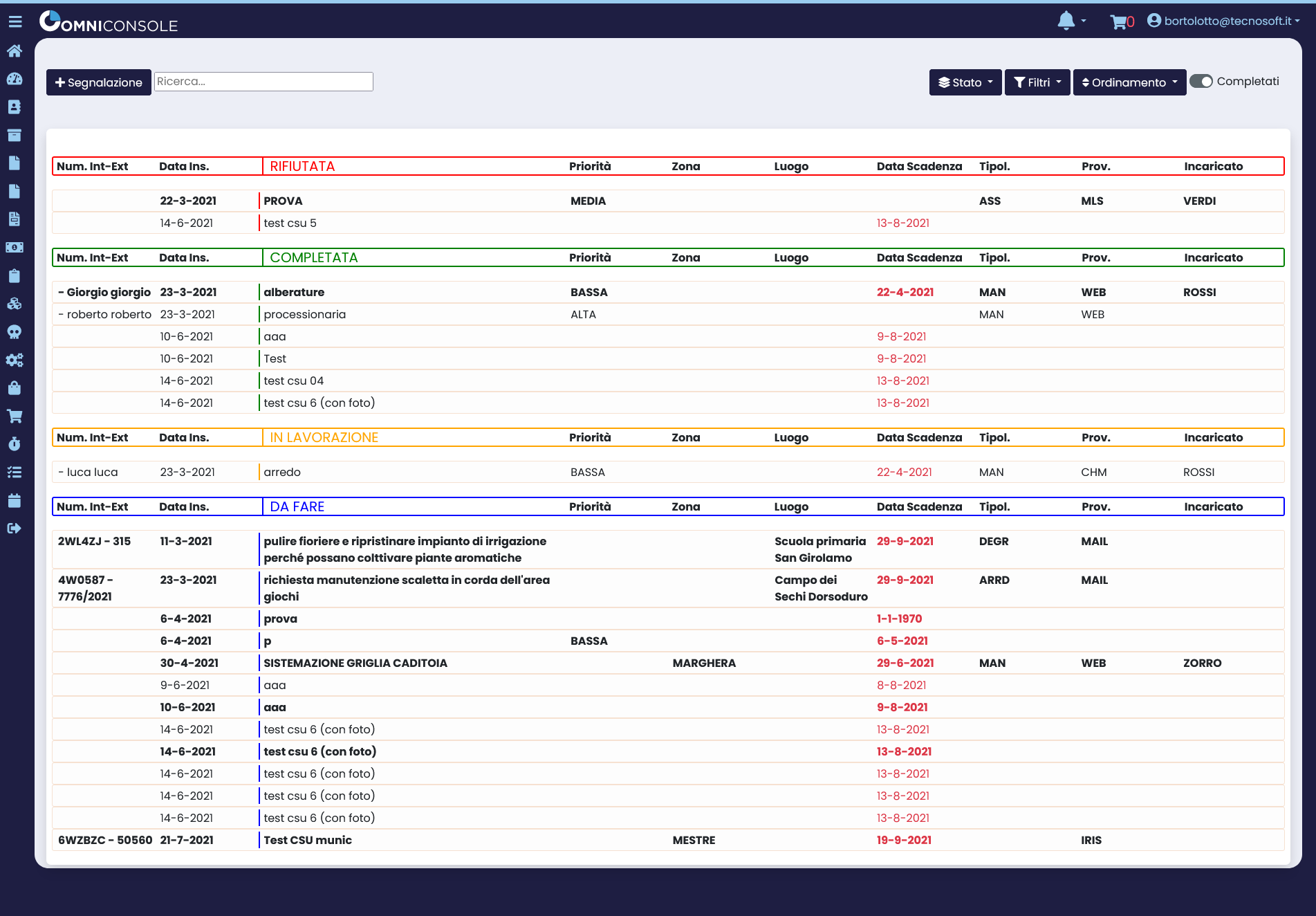Select the Test CSU munic row
1316x916 pixels.
pos(308,840)
